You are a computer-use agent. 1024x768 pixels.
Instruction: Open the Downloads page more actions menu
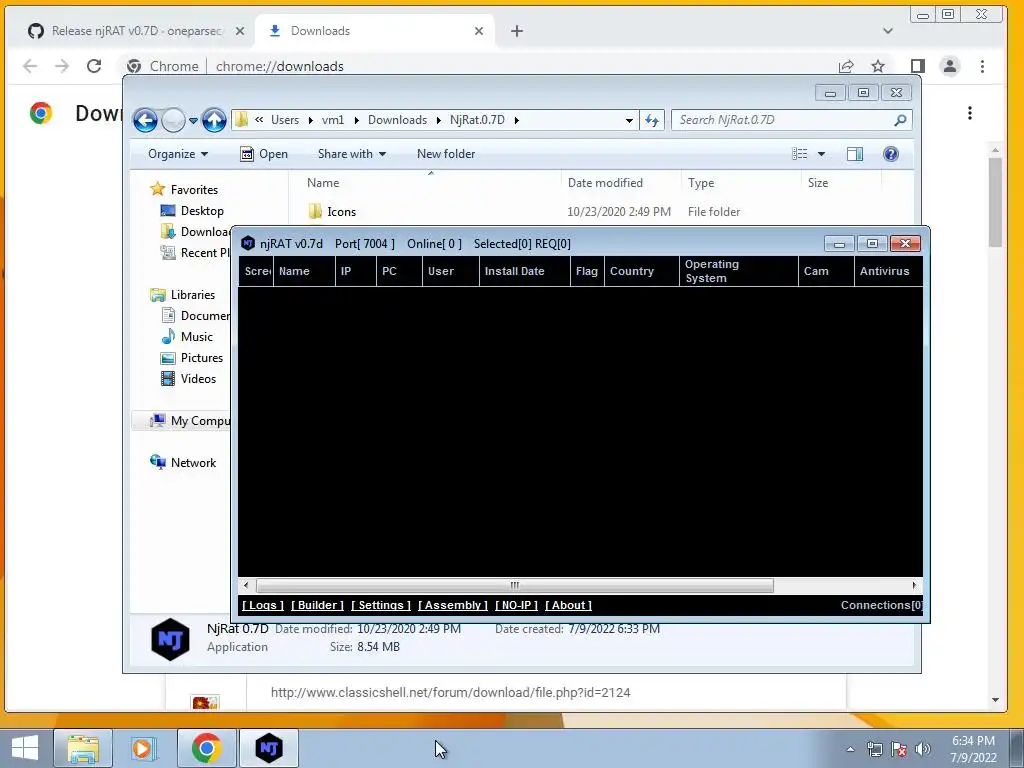tap(970, 113)
